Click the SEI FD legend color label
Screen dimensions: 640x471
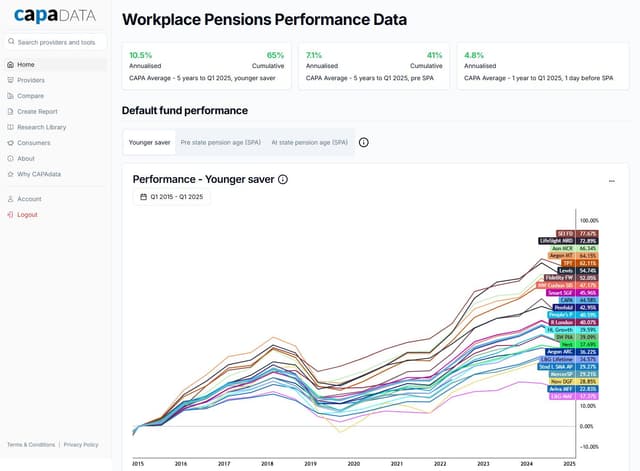(555, 233)
